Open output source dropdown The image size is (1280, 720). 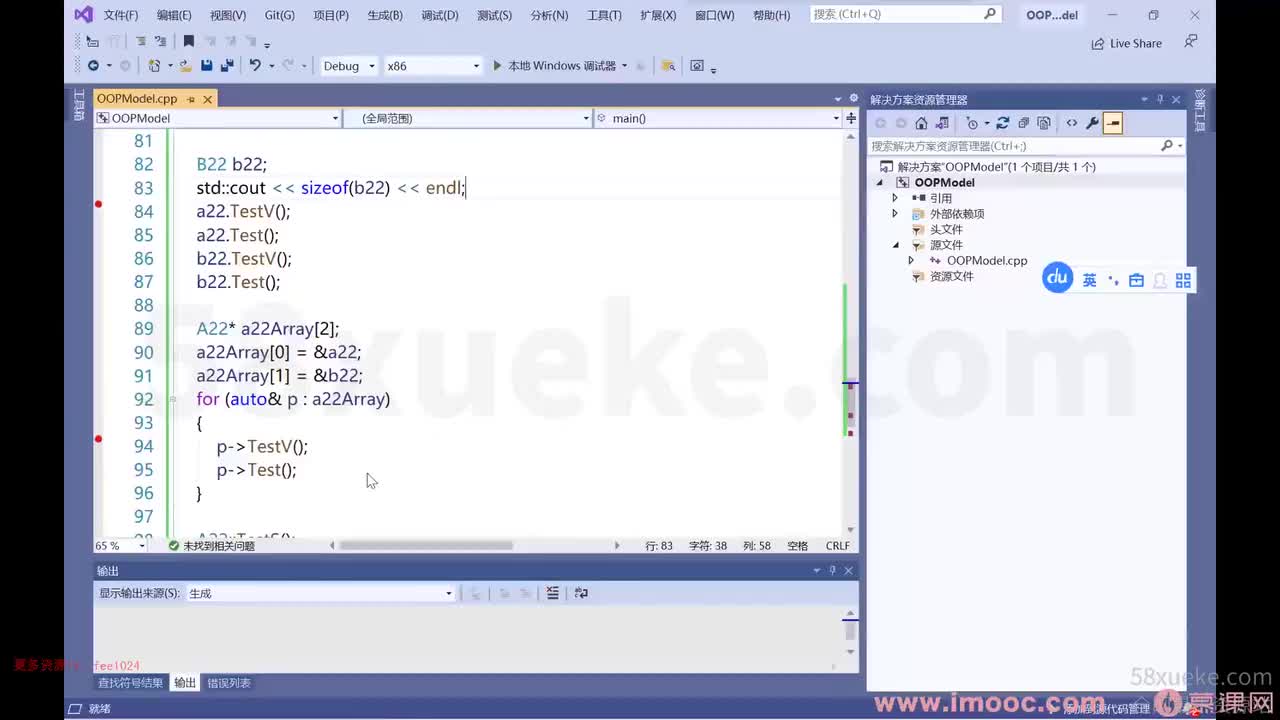click(x=320, y=593)
